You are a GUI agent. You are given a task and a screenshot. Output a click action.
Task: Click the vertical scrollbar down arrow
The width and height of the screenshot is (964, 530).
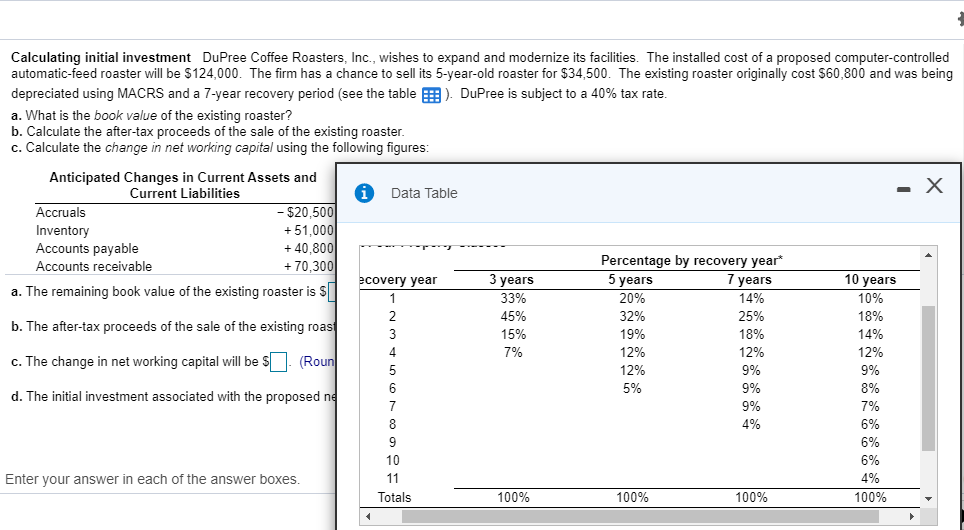point(928,498)
